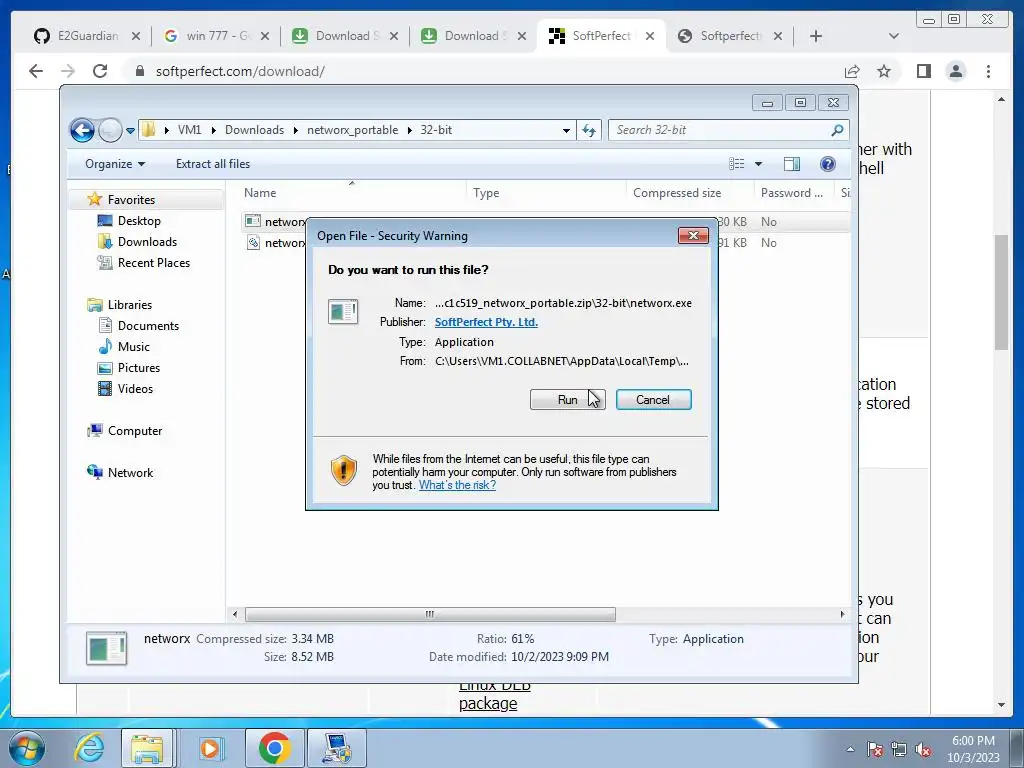Click the Explorer refresh button
The height and width of the screenshot is (768, 1024).
click(x=589, y=131)
